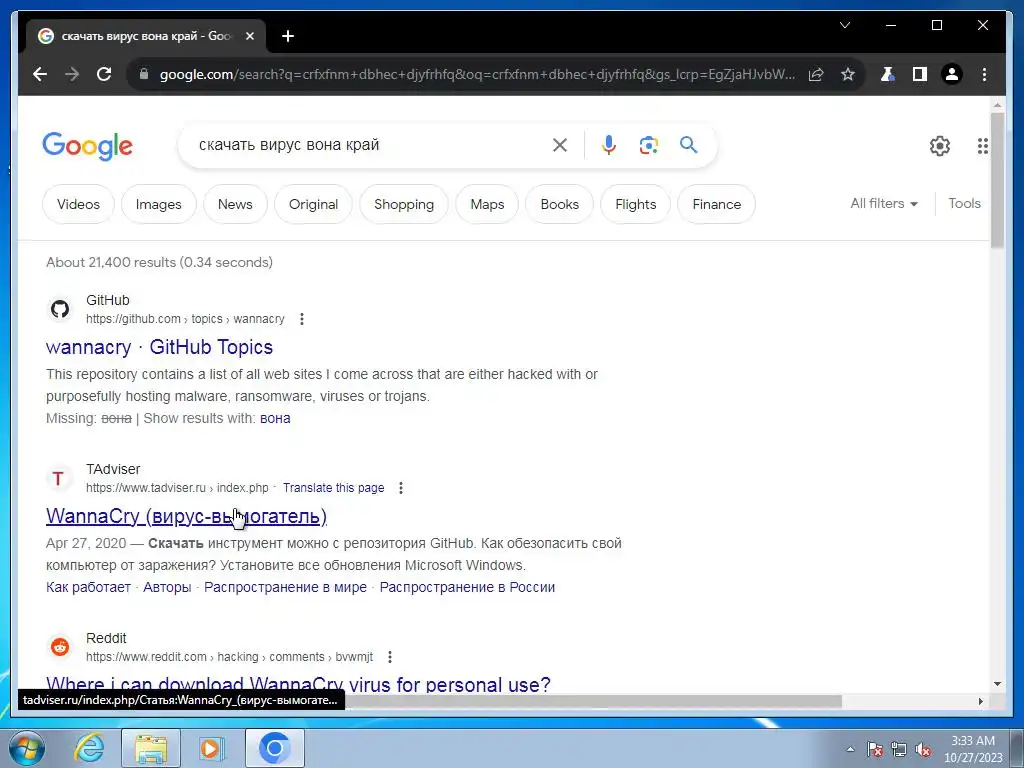
Task: Toggle the side panel icon
Action: tap(920, 74)
